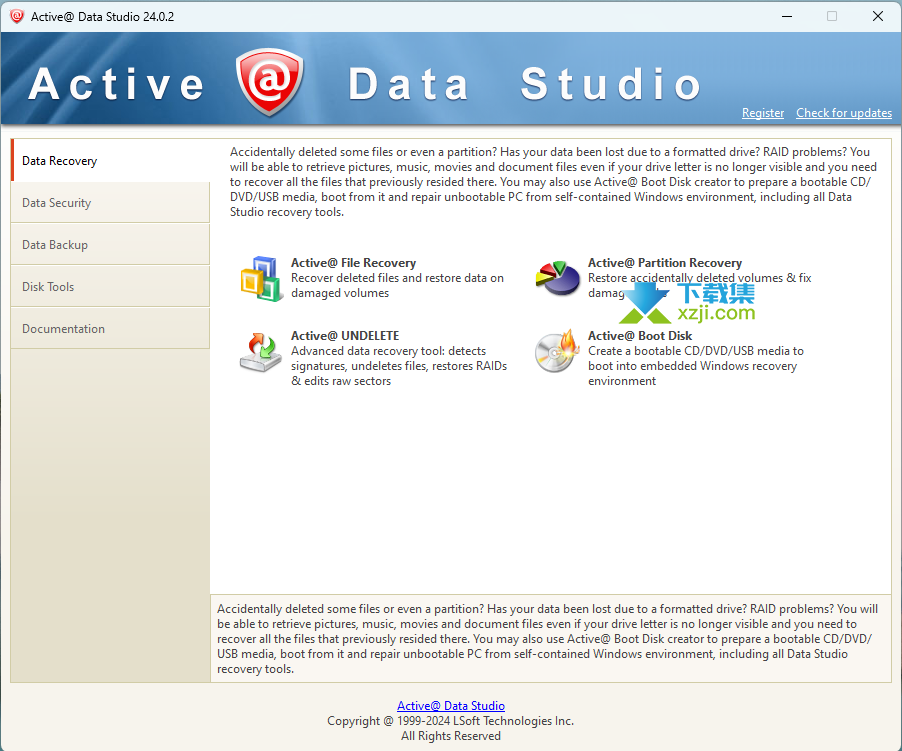
Task: Select the Data Recovery tab
Action: pyautogui.click(x=110, y=160)
